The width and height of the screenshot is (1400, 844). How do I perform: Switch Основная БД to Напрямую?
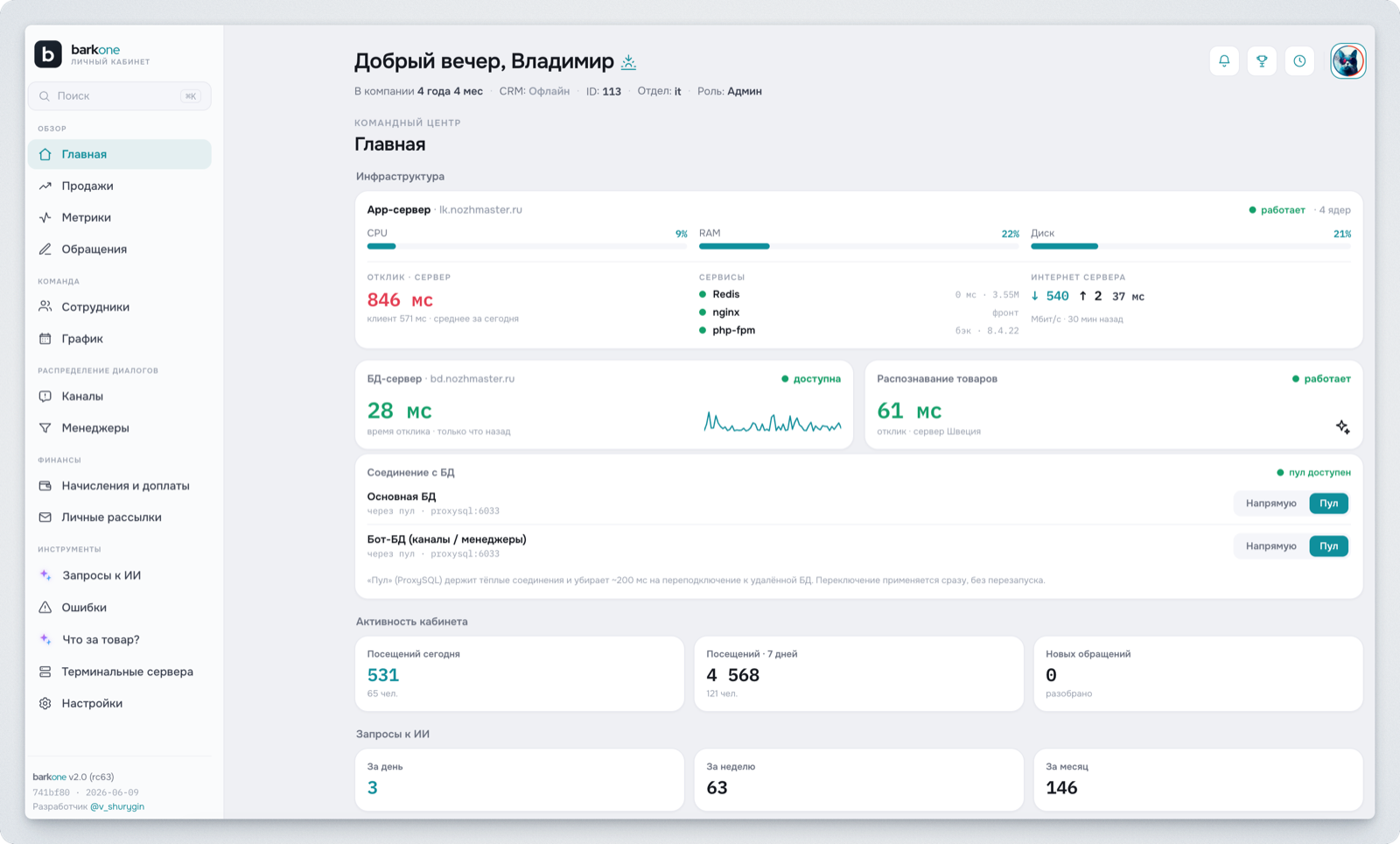coord(1270,503)
